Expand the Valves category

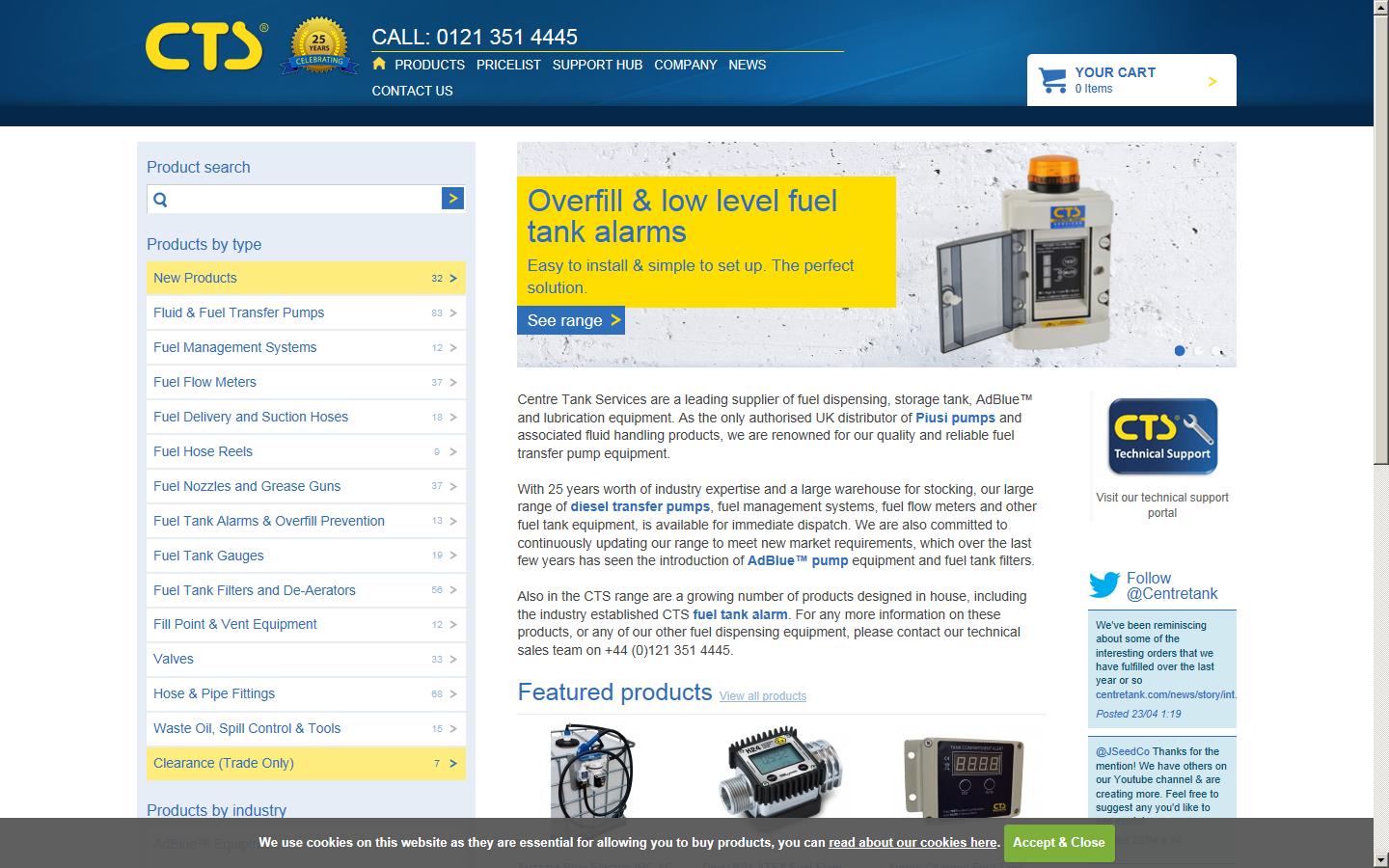click(x=174, y=659)
